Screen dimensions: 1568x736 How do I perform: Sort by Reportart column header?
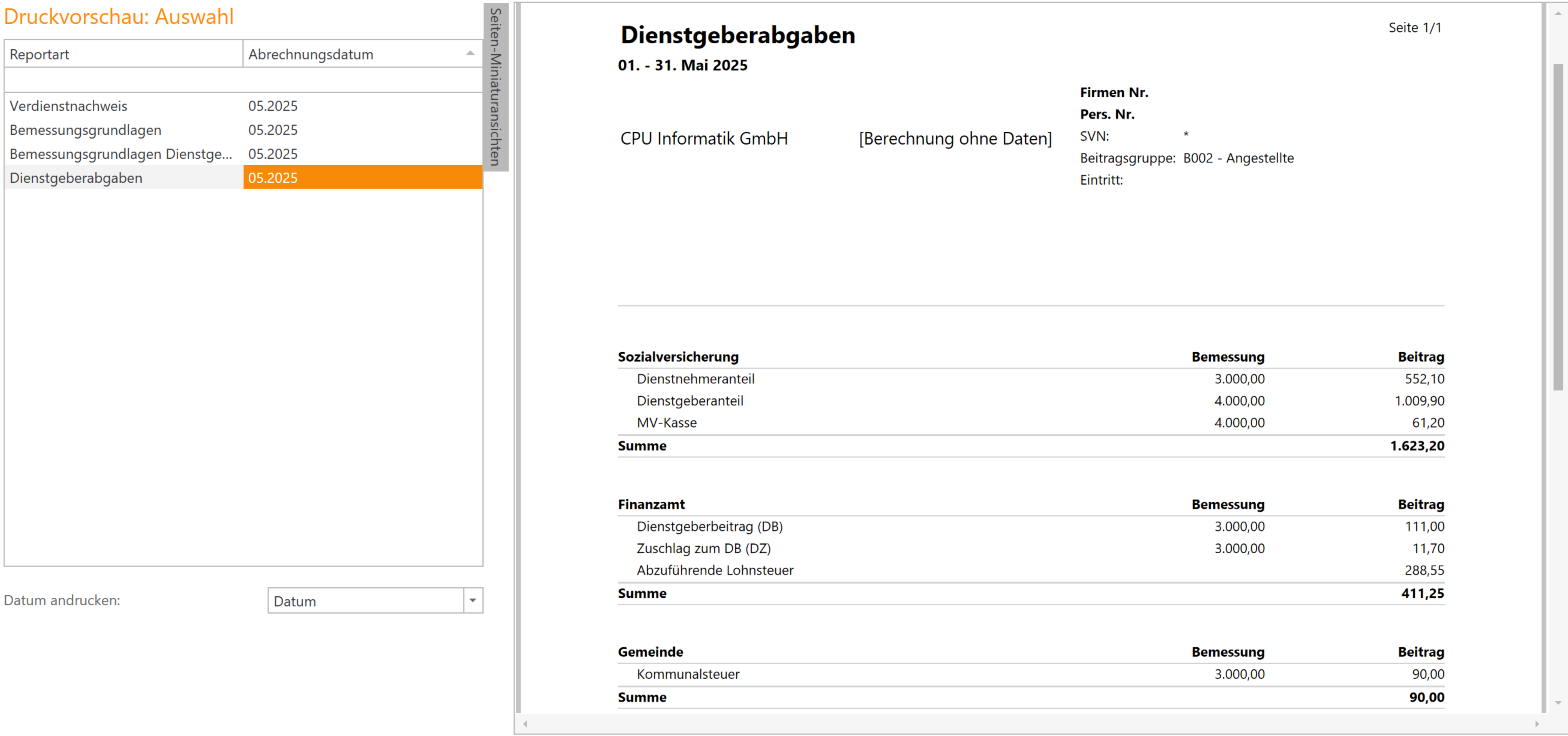pyautogui.click(x=124, y=54)
